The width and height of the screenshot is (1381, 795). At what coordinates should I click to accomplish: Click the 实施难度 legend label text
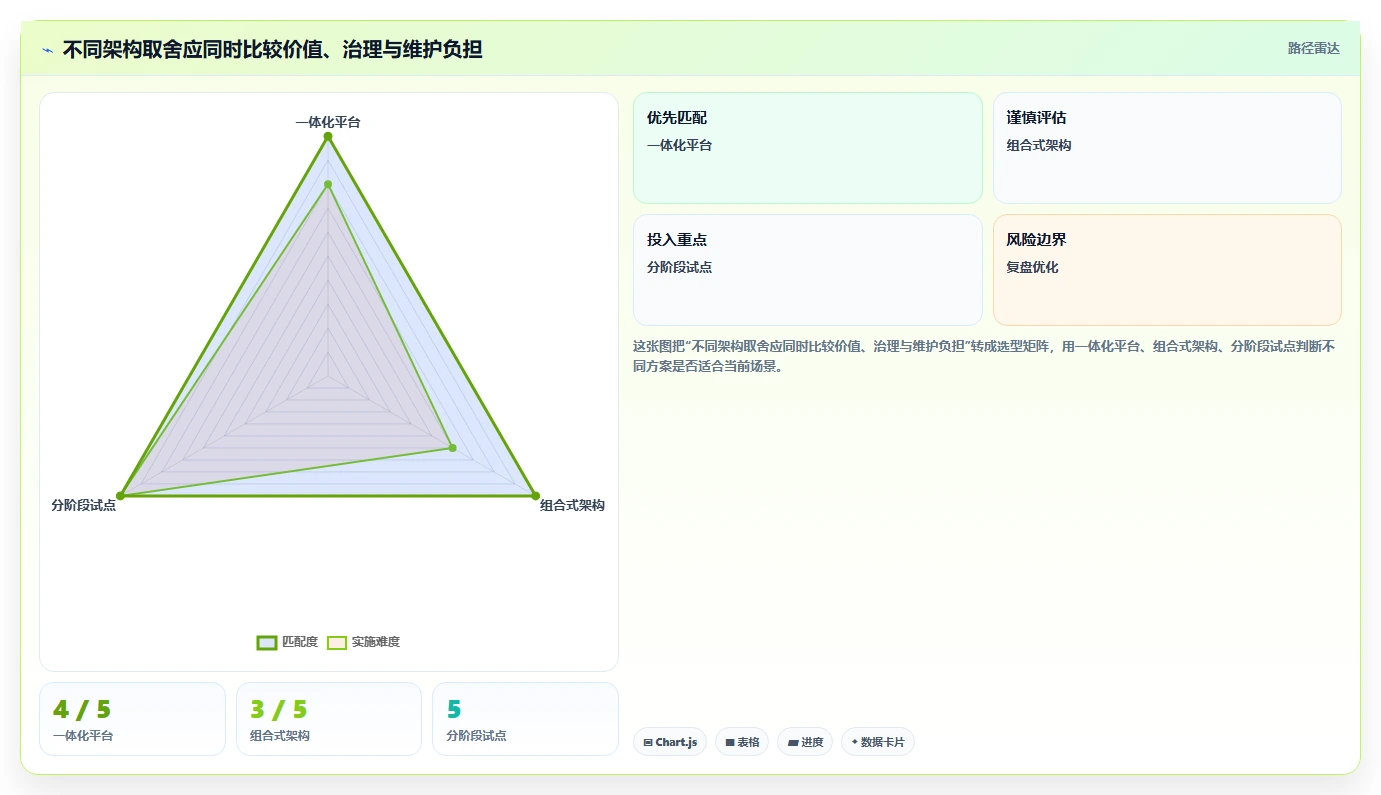376,642
